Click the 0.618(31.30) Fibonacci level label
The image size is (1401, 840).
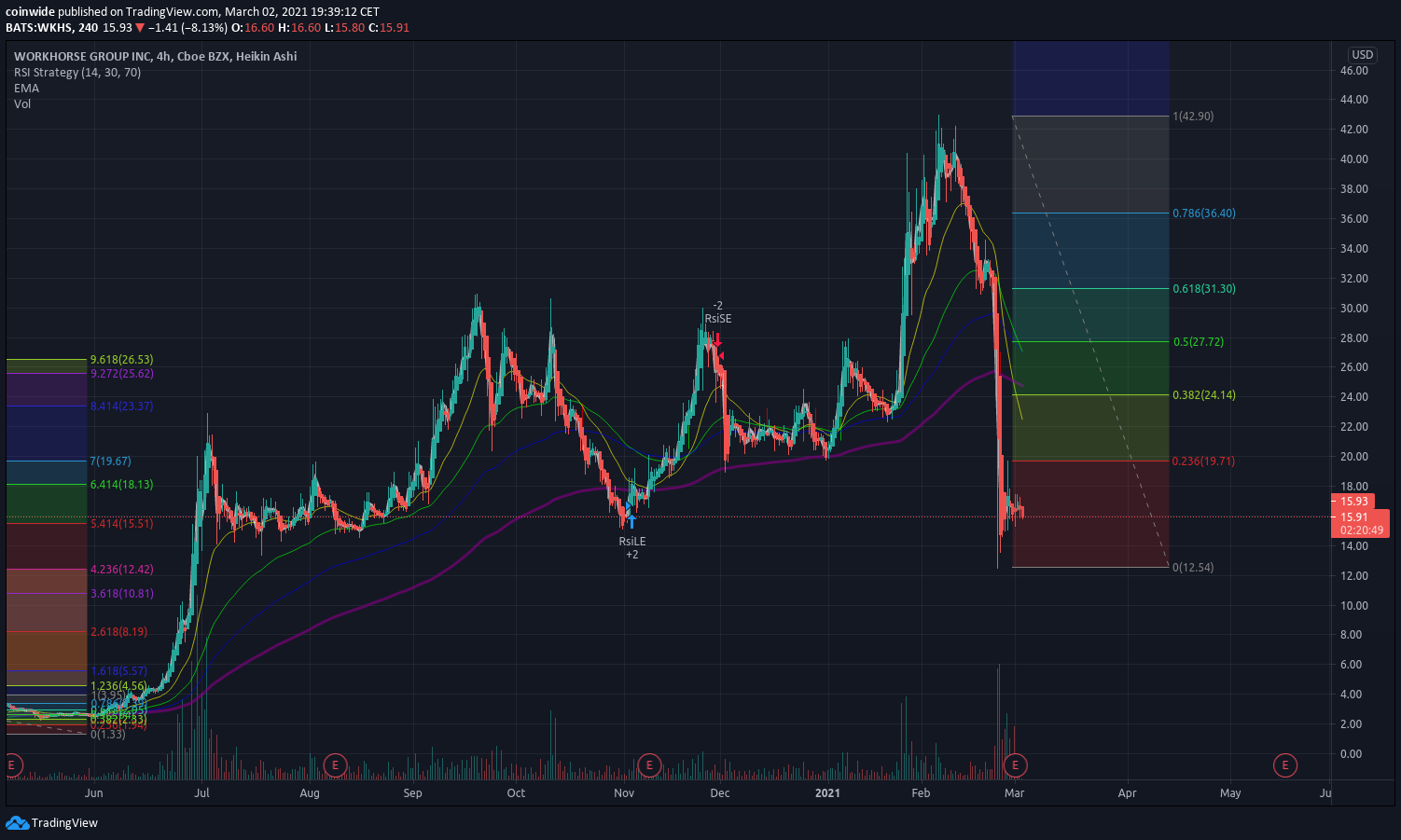click(x=1204, y=289)
